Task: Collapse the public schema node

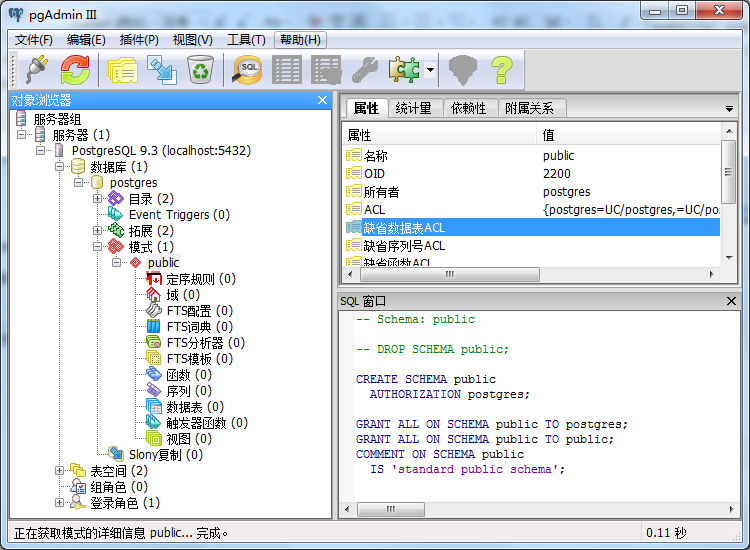Action: click(x=117, y=263)
